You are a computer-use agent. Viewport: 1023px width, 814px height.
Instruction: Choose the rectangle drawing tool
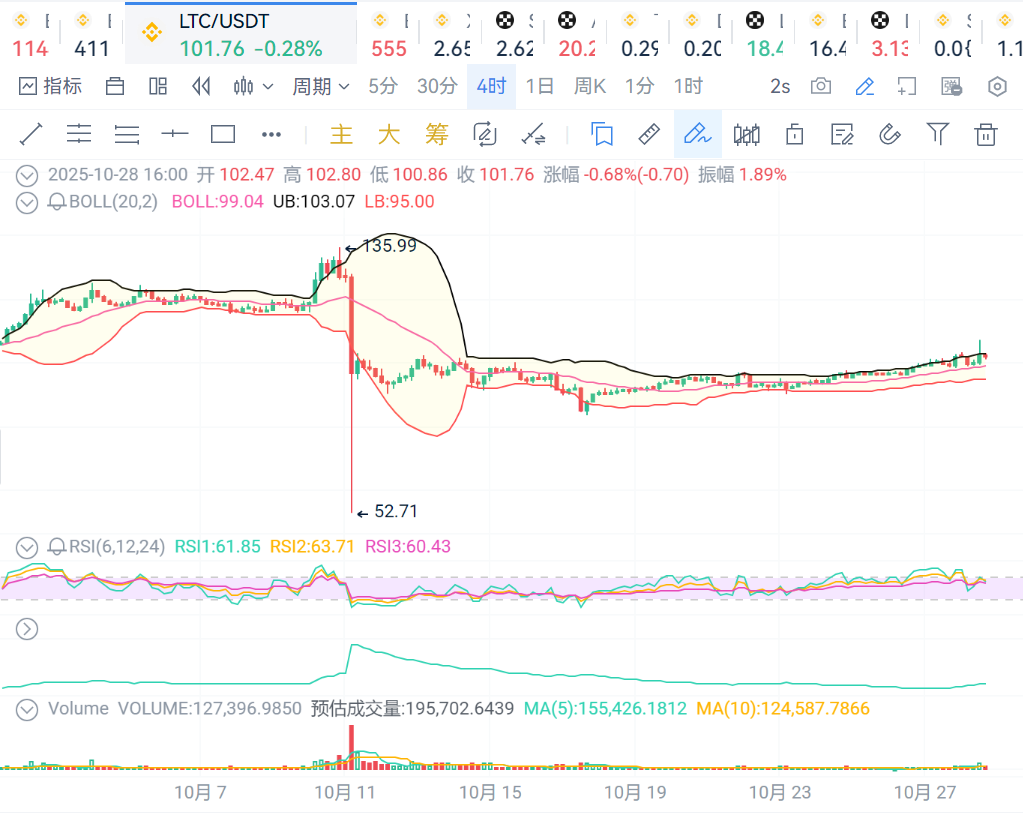(223, 134)
